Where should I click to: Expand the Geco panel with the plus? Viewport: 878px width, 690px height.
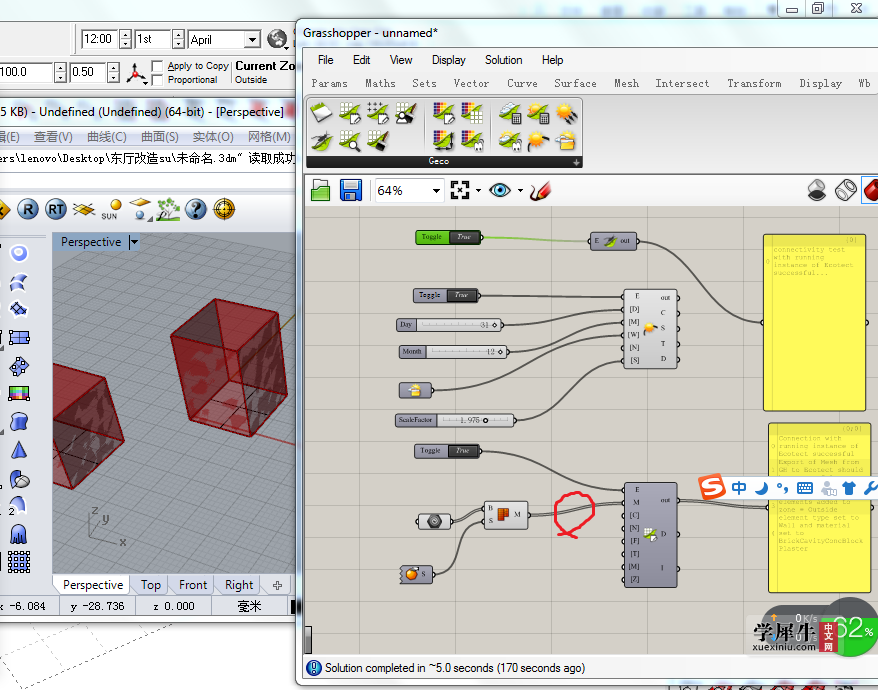pos(576,162)
